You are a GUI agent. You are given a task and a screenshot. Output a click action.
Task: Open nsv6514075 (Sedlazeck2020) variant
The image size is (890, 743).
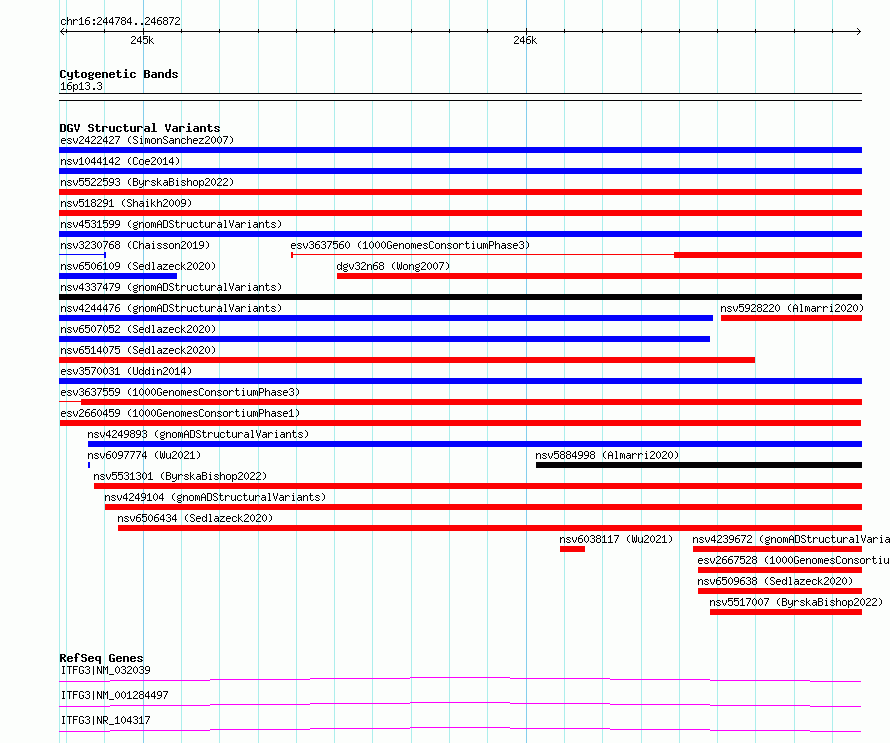(x=138, y=350)
